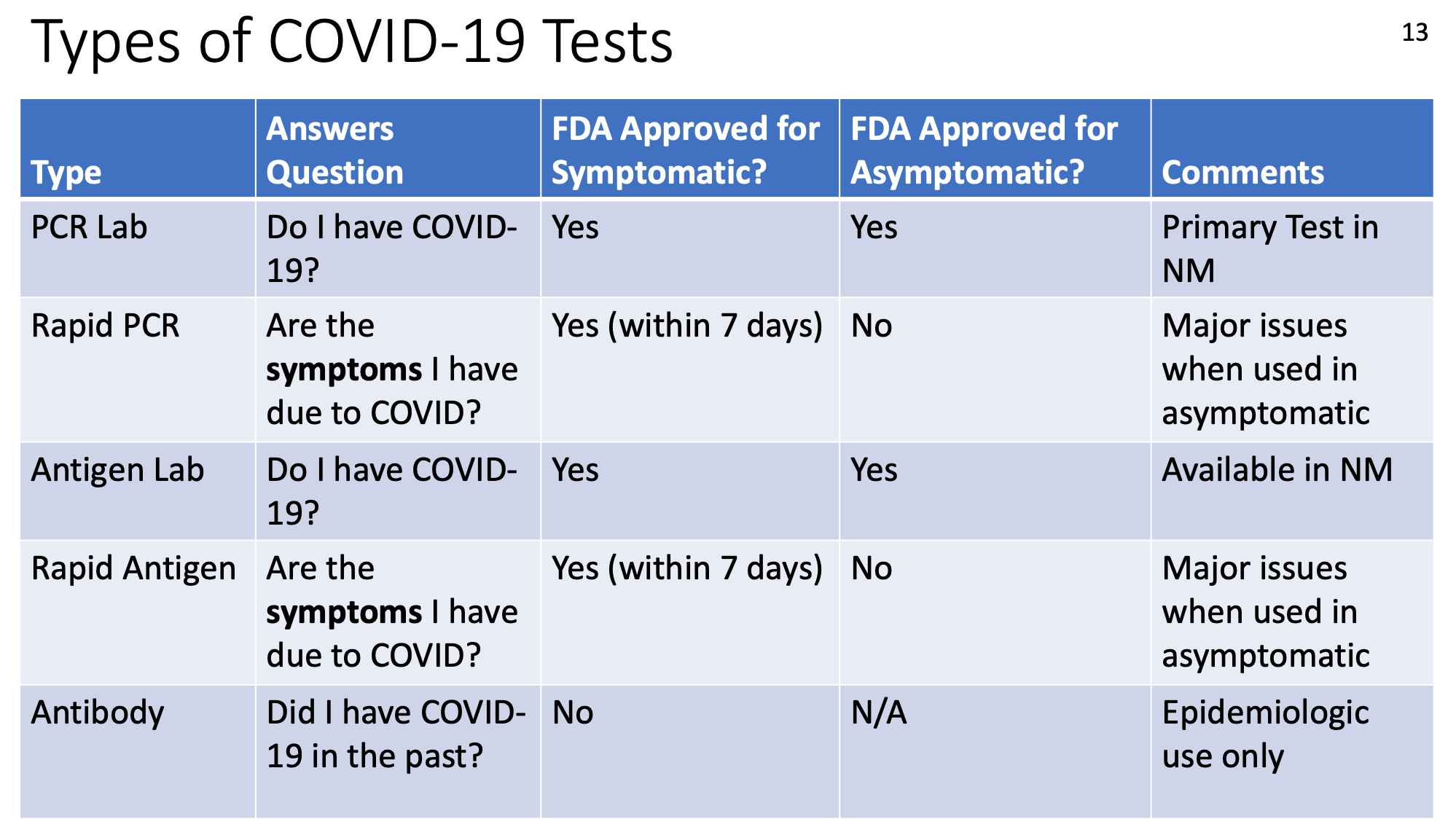Click the 'FDA Approved for Asymptomatic?' header
The width and height of the screenshot is (1456, 819).
(995, 149)
